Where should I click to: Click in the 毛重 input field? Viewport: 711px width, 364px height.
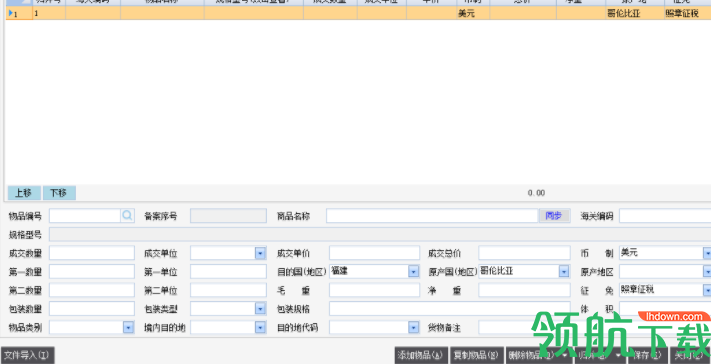pyautogui.click(x=375, y=290)
